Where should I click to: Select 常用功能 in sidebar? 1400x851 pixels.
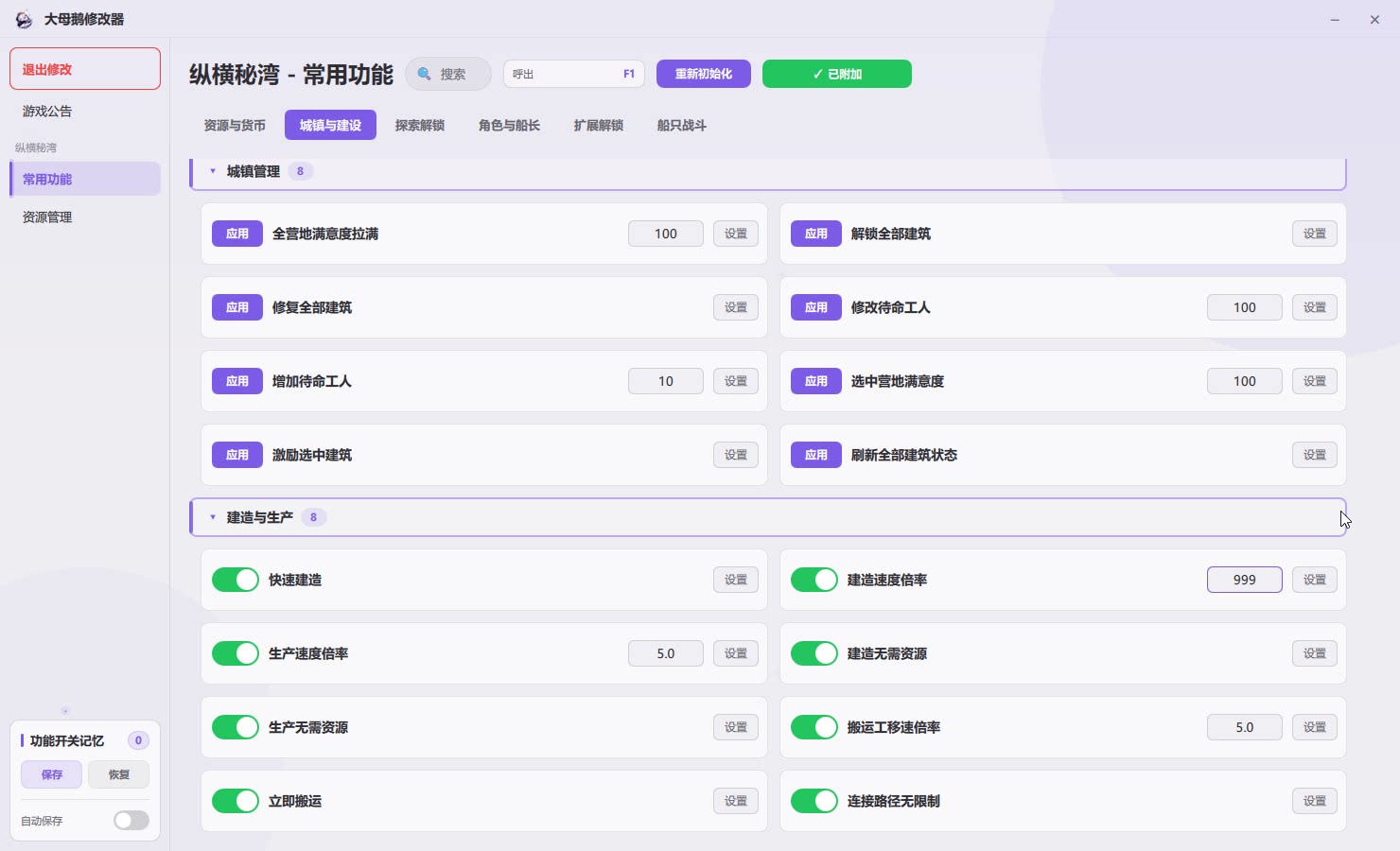pyautogui.click(x=85, y=179)
